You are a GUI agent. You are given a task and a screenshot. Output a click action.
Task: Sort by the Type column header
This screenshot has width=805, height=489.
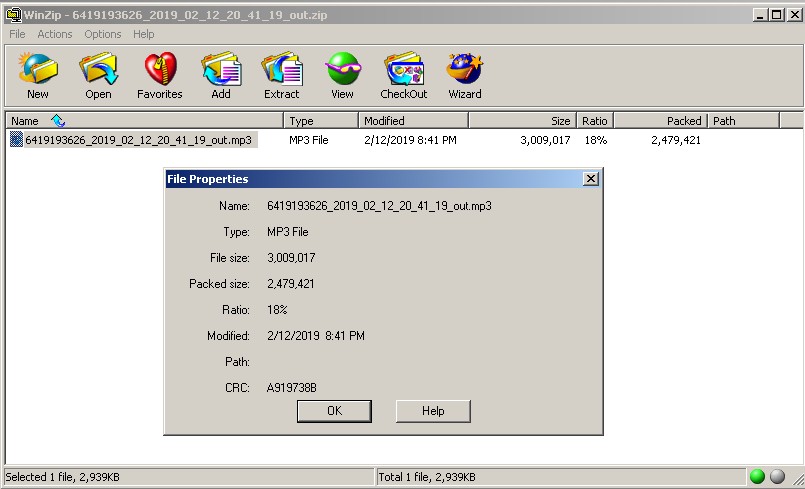pyautogui.click(x=320, y=121)
